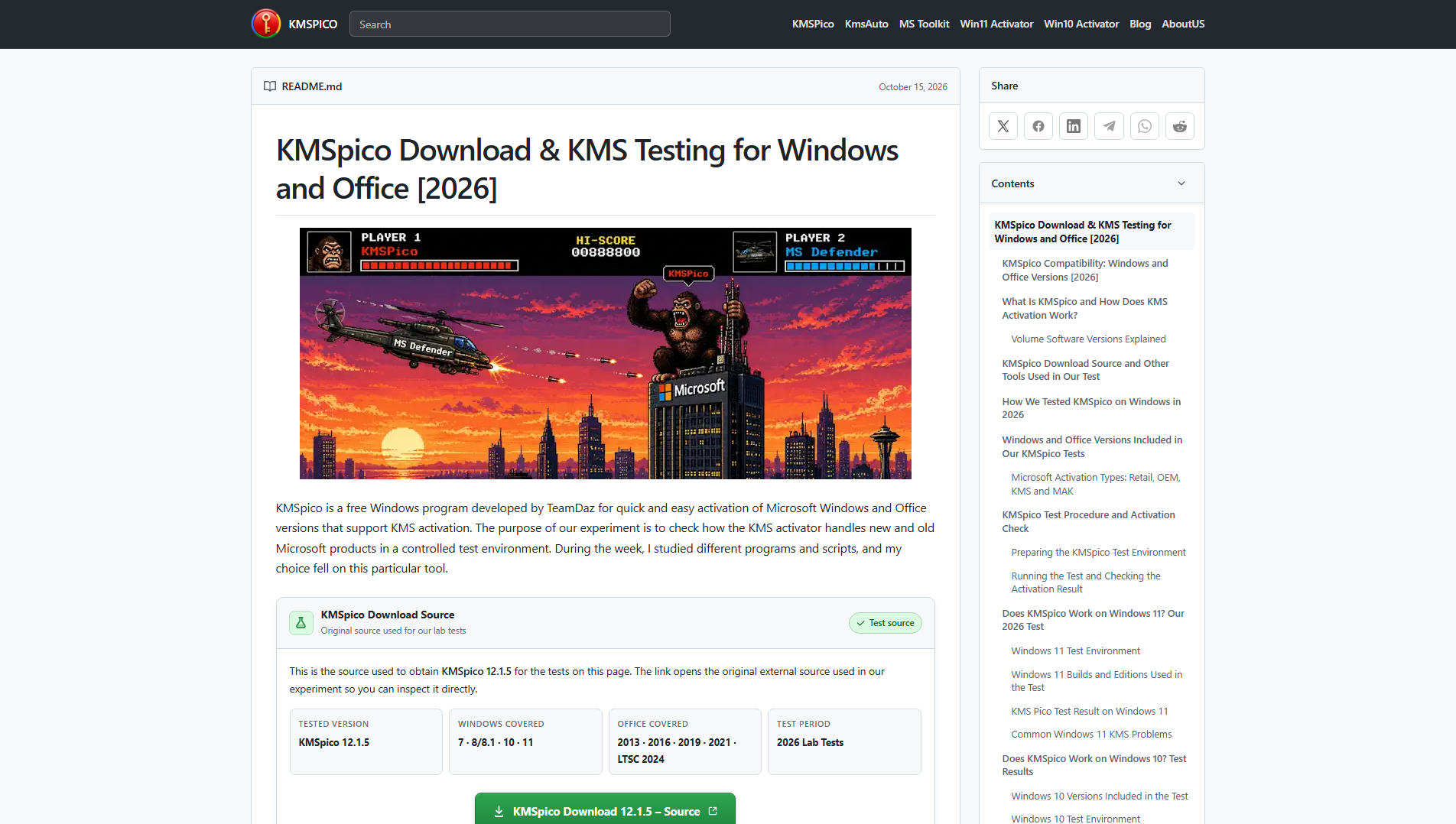Open KMS Pico Test Result on Windows 11

point(1089,711)
